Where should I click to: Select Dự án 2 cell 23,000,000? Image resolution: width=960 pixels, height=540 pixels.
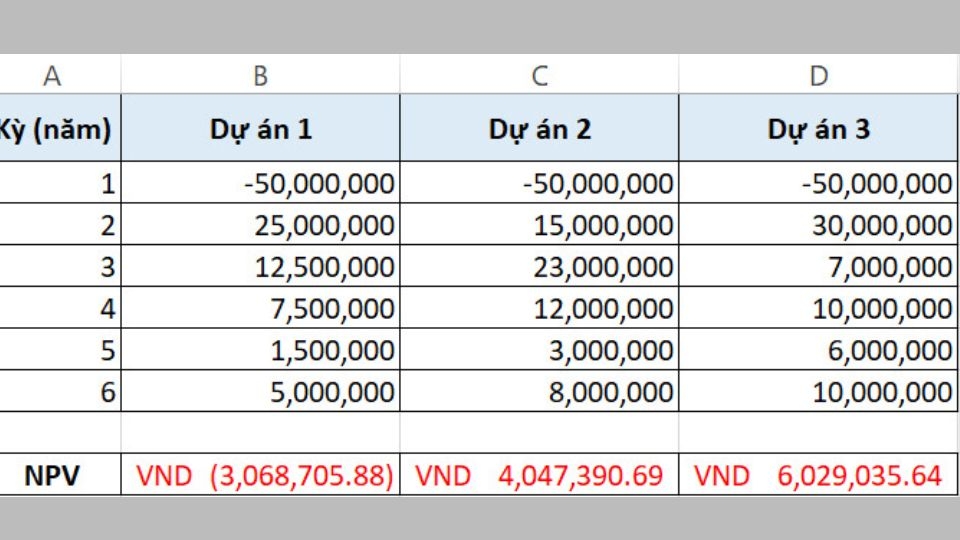coord(539,266)
